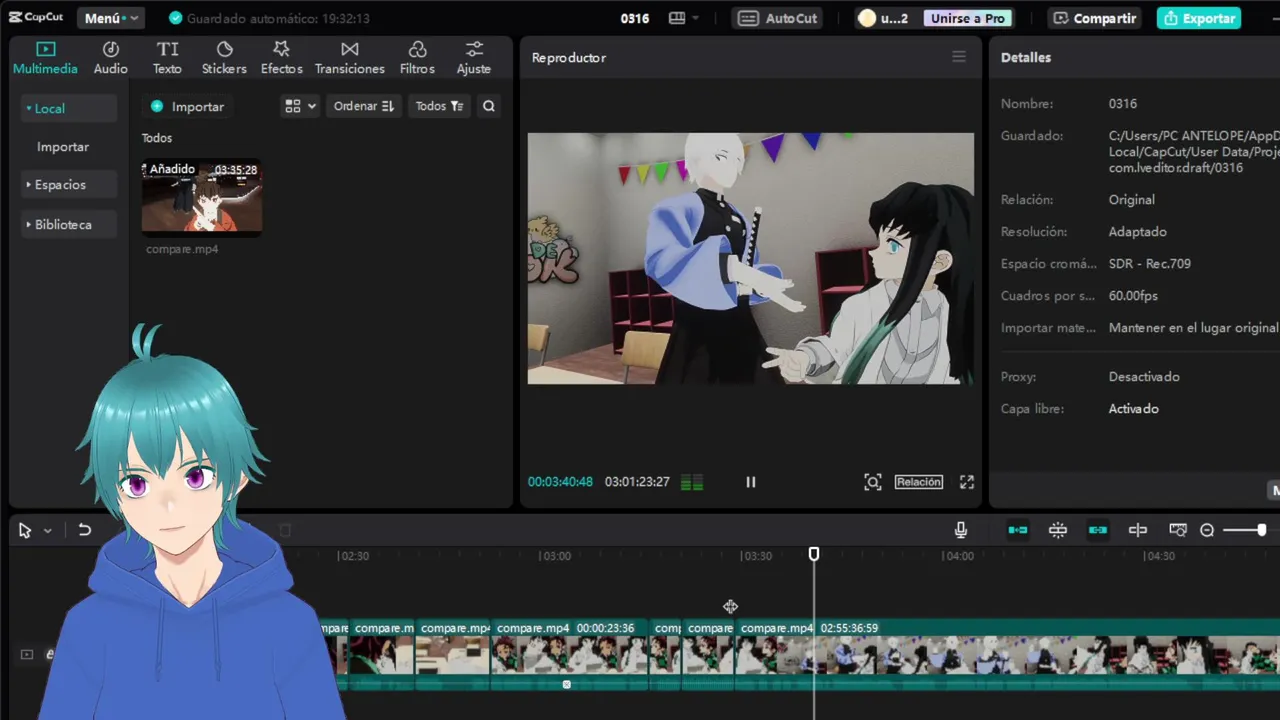Click the SDR - Rec.709 value
1280x720 pixels.
click(x=1150, y=264)
